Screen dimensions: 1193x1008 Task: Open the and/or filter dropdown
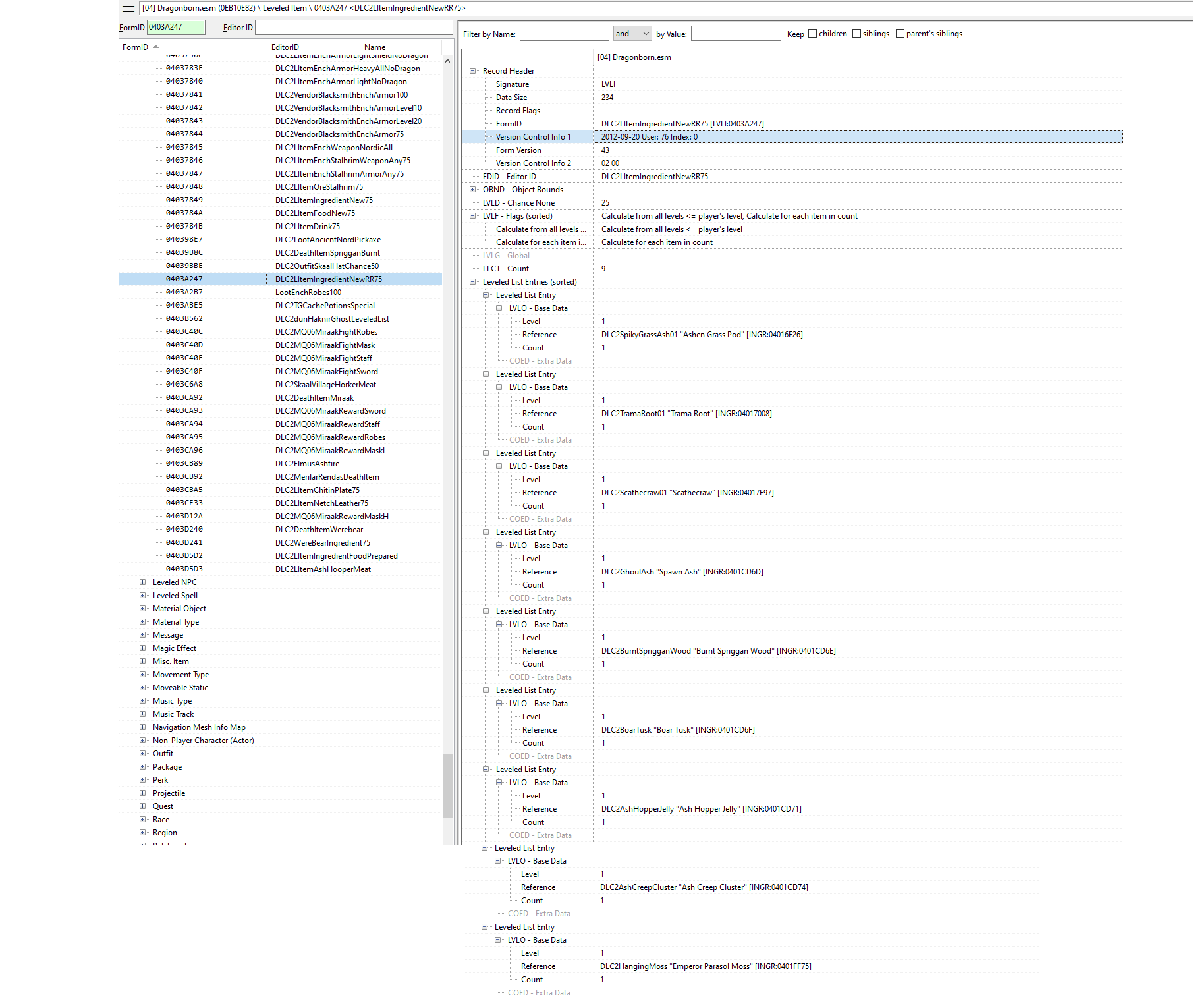coord(632,34)
